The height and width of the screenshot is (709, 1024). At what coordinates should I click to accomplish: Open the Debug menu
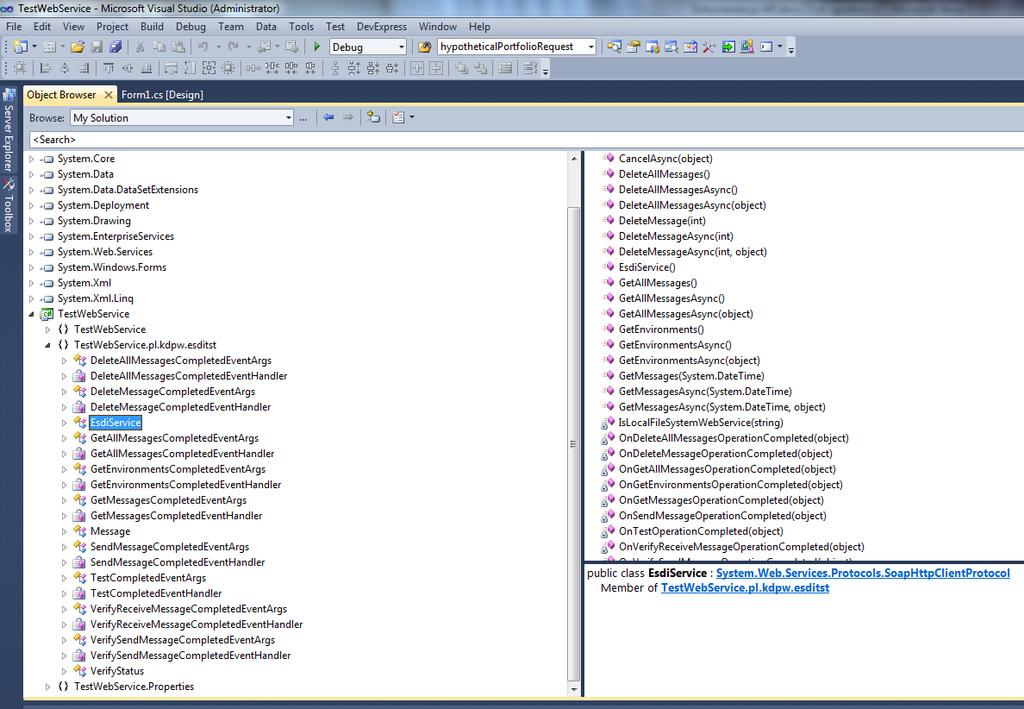[190, 27]
